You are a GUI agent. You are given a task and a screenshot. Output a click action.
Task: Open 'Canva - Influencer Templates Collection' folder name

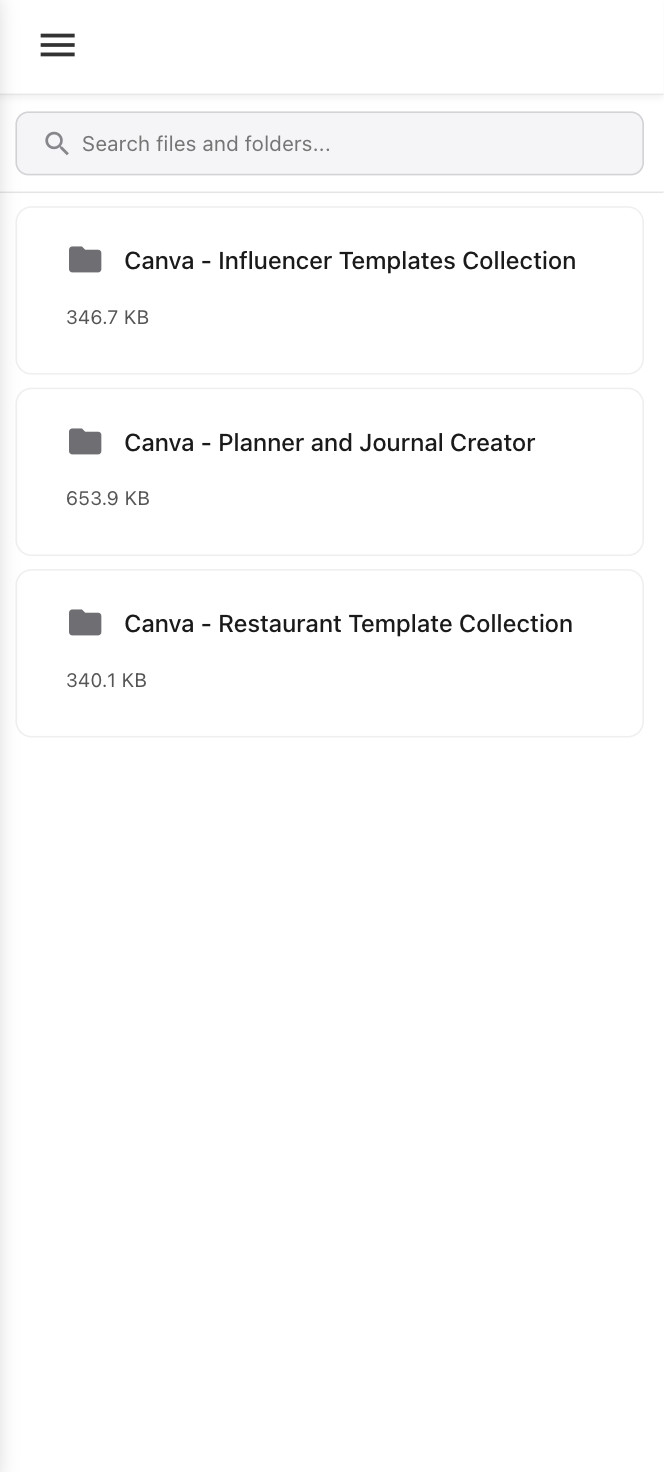(350, 261)
